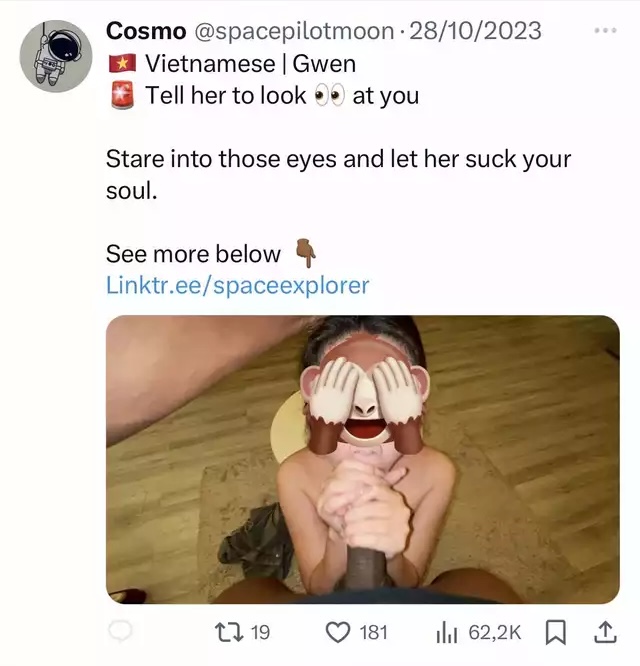Click the reply speech bubble icon

(120, 632)
